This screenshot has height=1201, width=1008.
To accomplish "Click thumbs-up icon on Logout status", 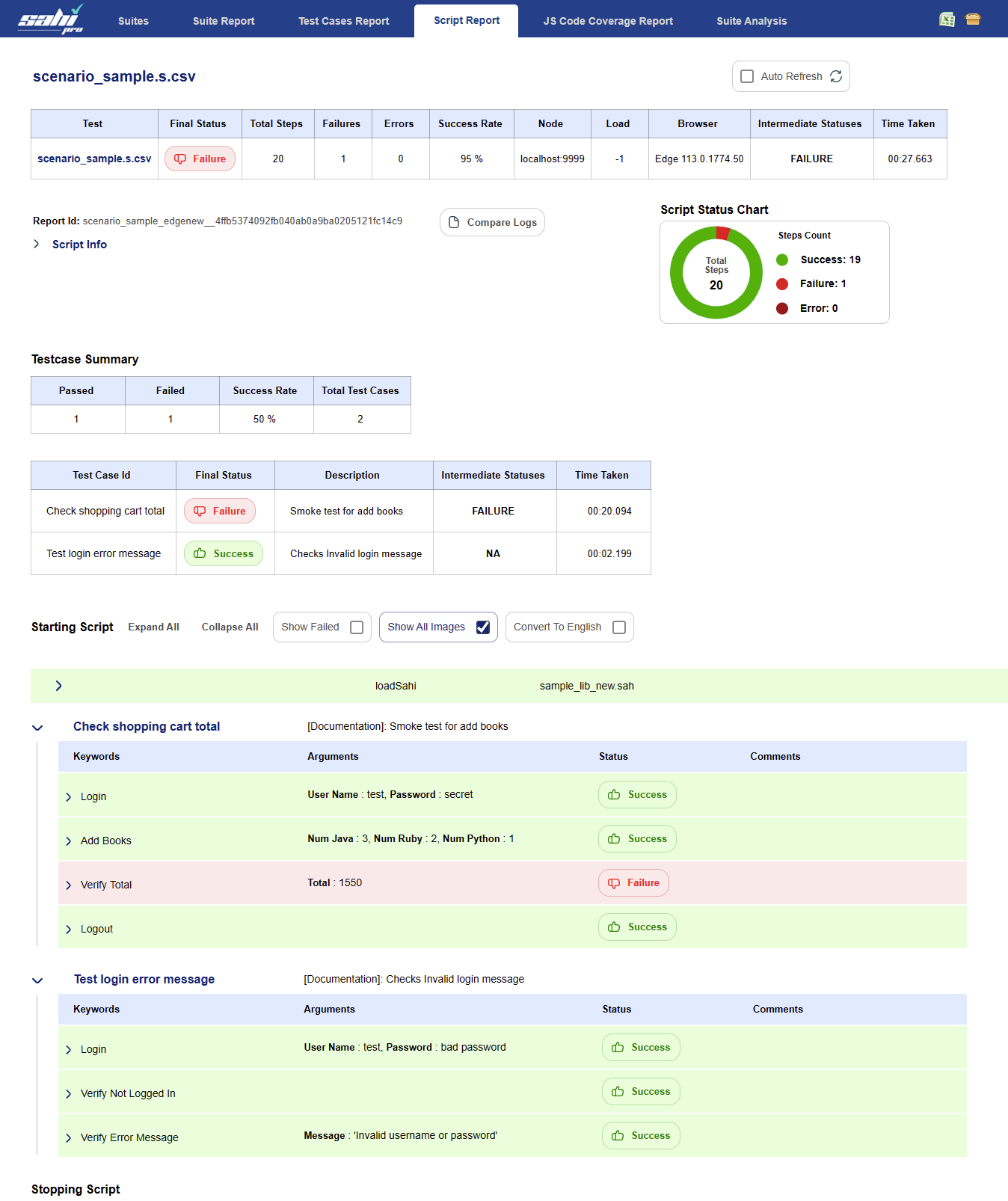I will click(614, 927).
